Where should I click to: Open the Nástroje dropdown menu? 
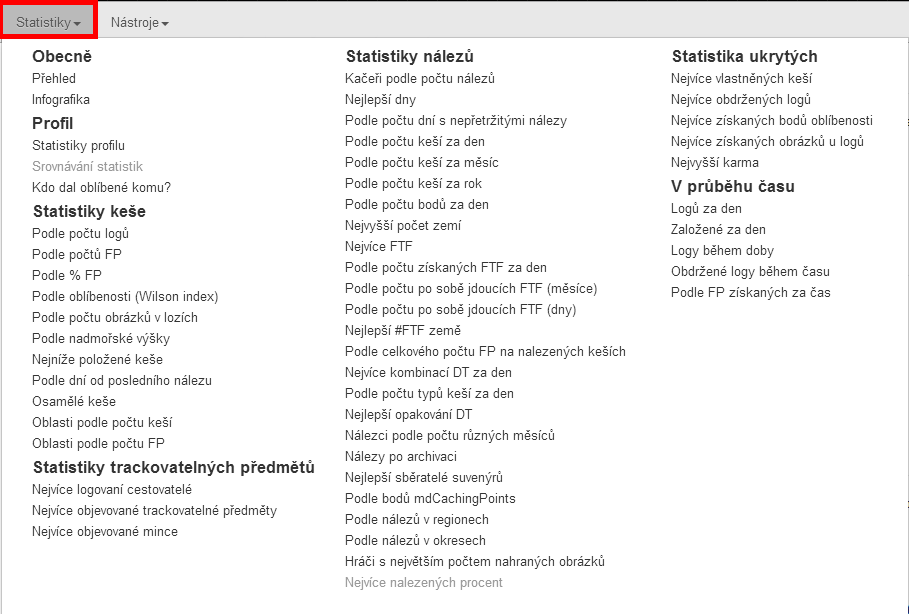140,23
